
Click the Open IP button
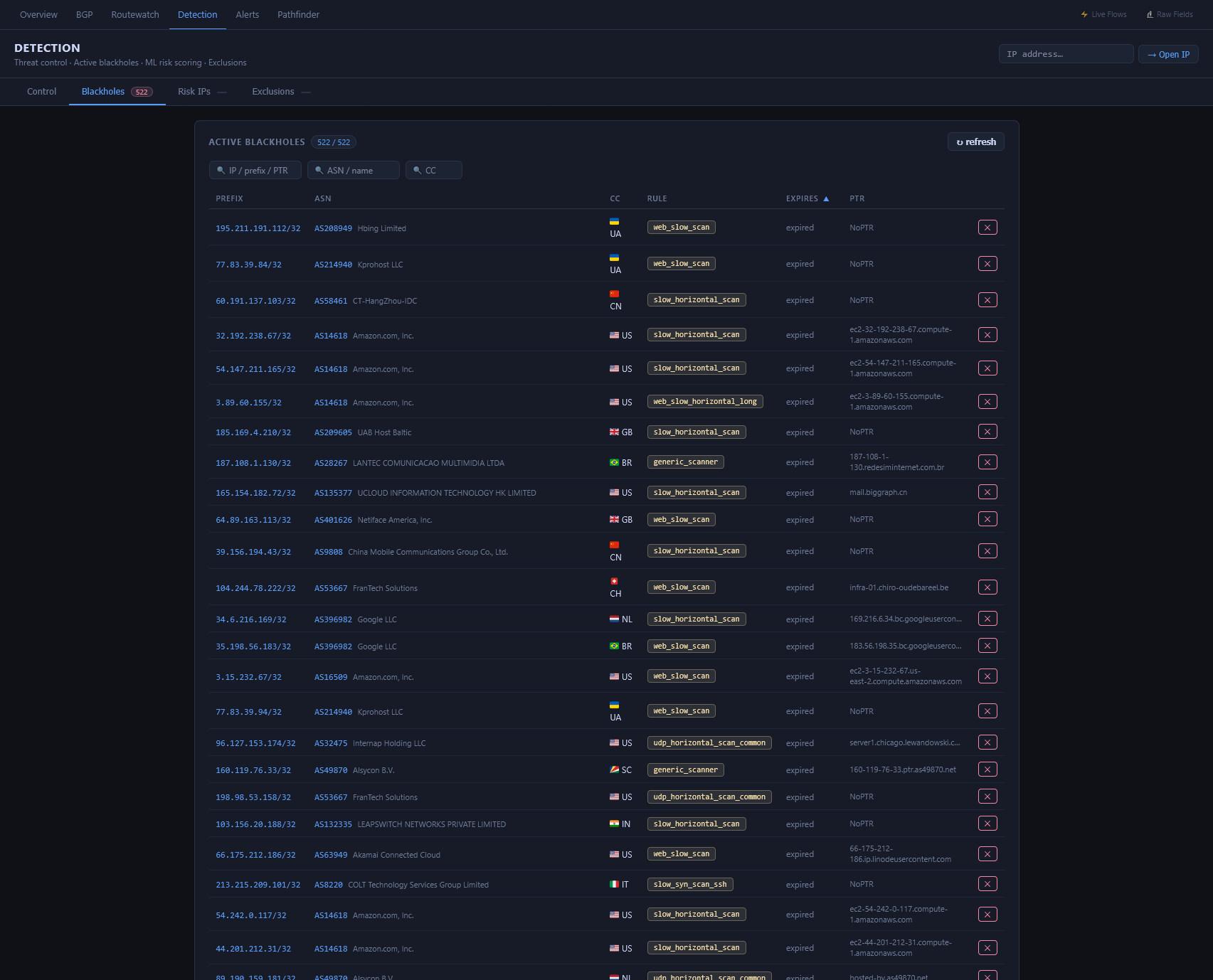(x=1167, y=54)
